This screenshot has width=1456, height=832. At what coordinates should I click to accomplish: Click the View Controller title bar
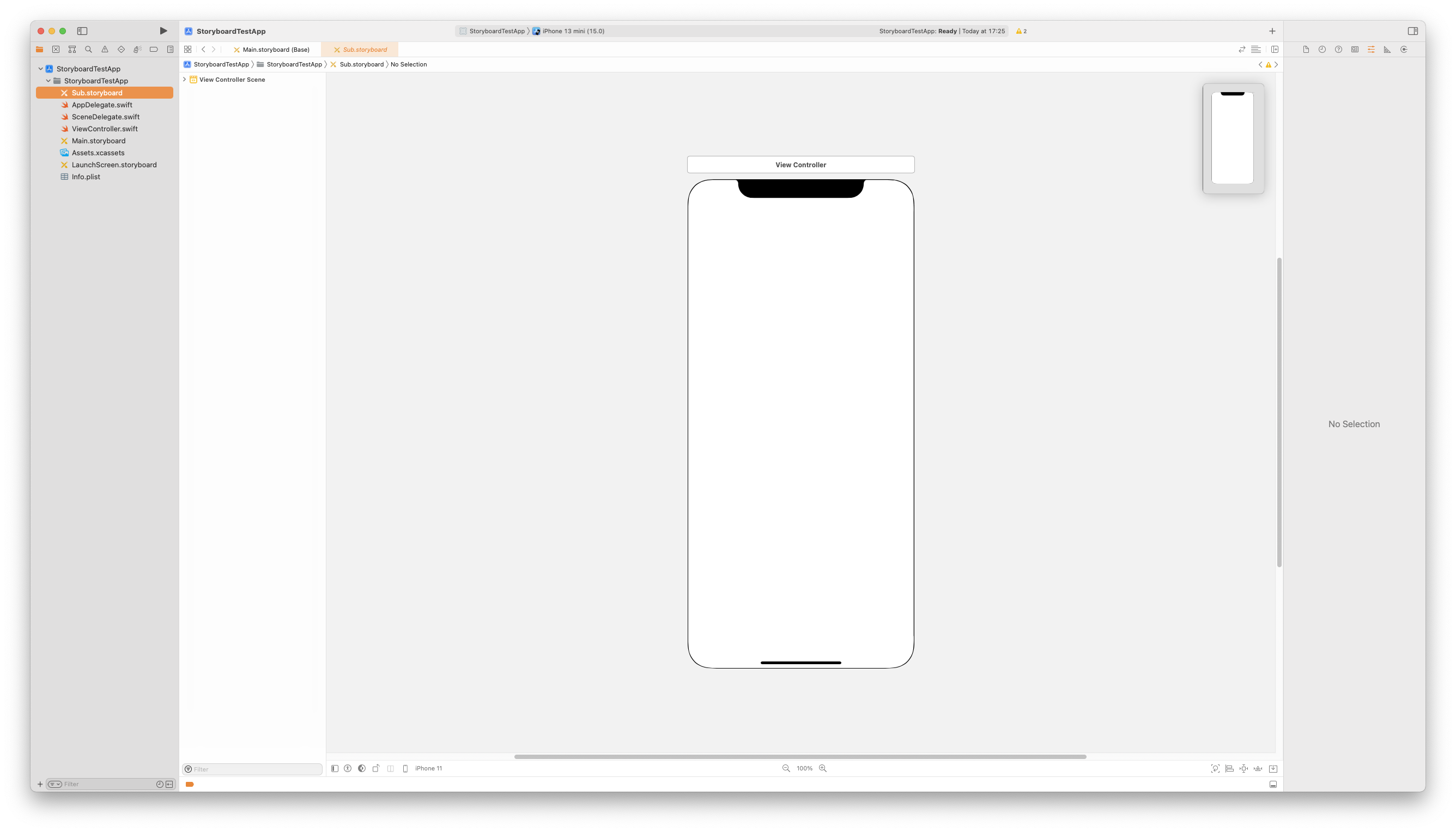pyautogui.click(x=800, y=165)
